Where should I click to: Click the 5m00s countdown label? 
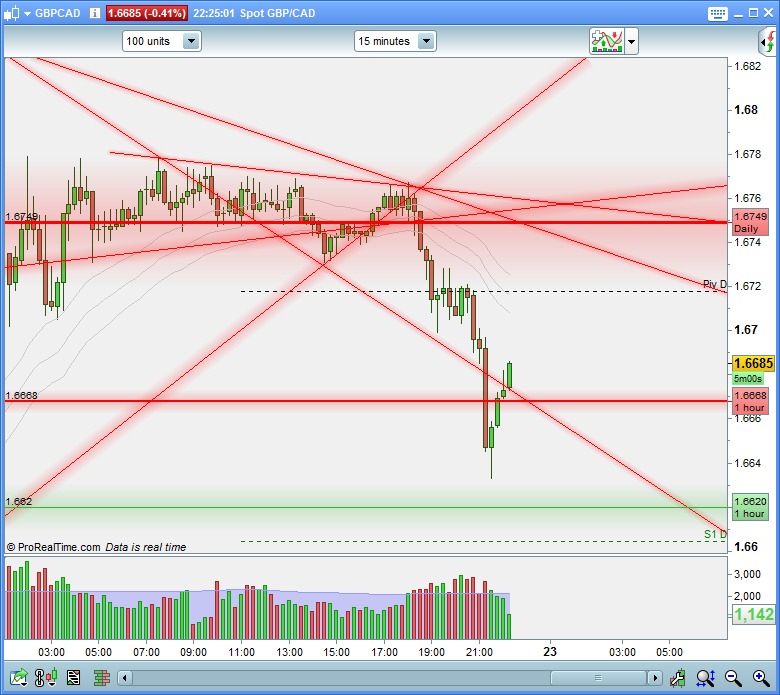(x=748, y=379)
